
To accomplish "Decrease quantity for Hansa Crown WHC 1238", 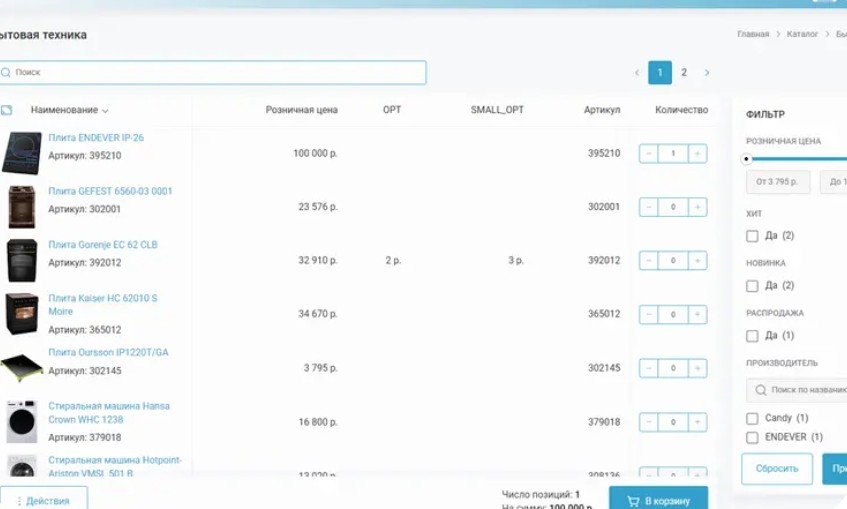I will (x=649, y=422).
